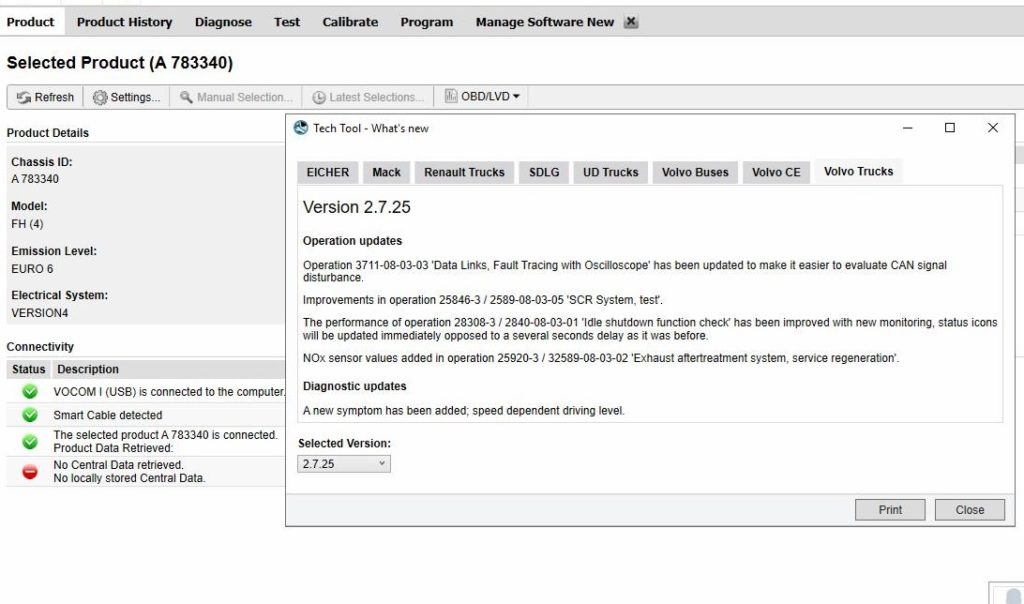This screenshot has width=1024, height=604.
Task: Click the Close button in the dialog
Action: click(x=969, y=509)
